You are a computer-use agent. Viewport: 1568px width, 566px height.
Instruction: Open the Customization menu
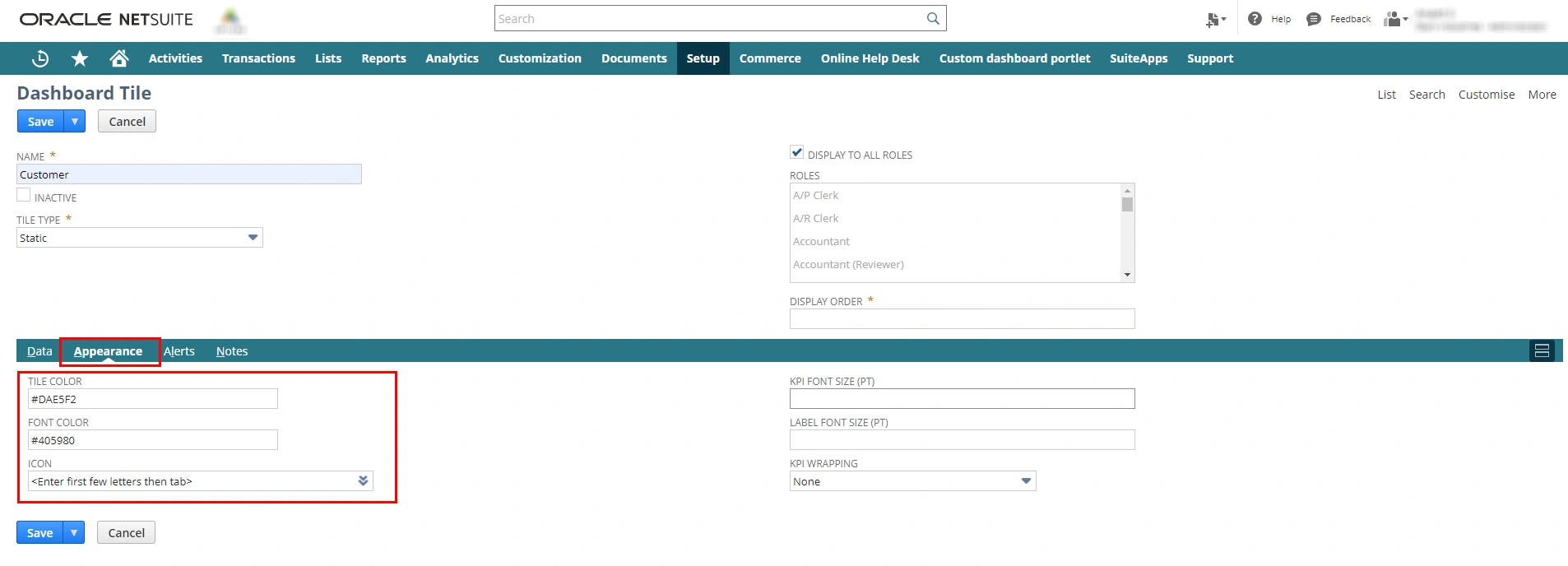click(x=540, y=58)
